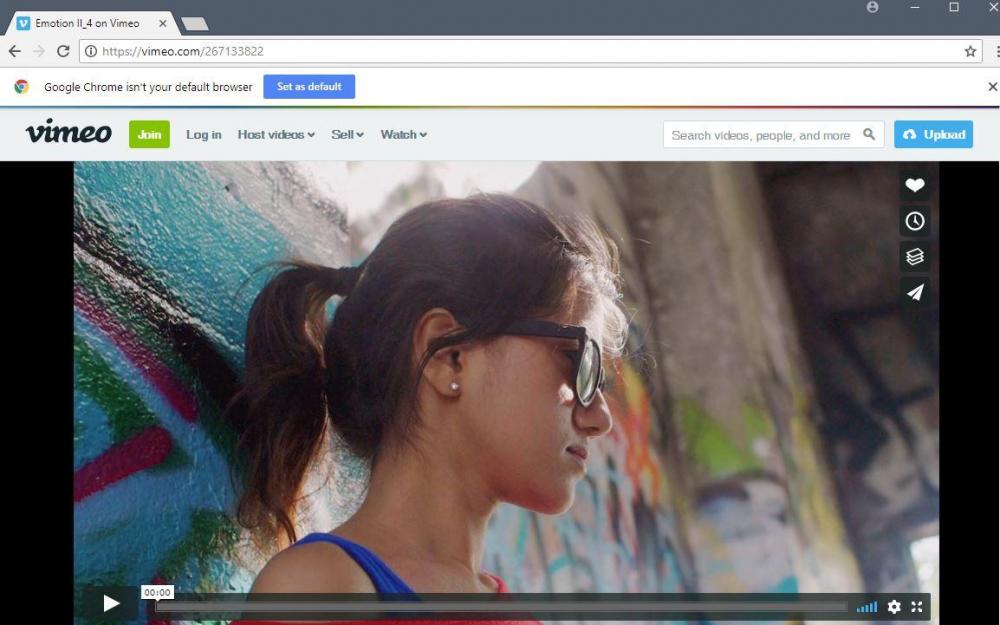This screenshot has width=1000, height=625.
Task: Open the Chrome menu with three dots
Action: click(995, 51)
